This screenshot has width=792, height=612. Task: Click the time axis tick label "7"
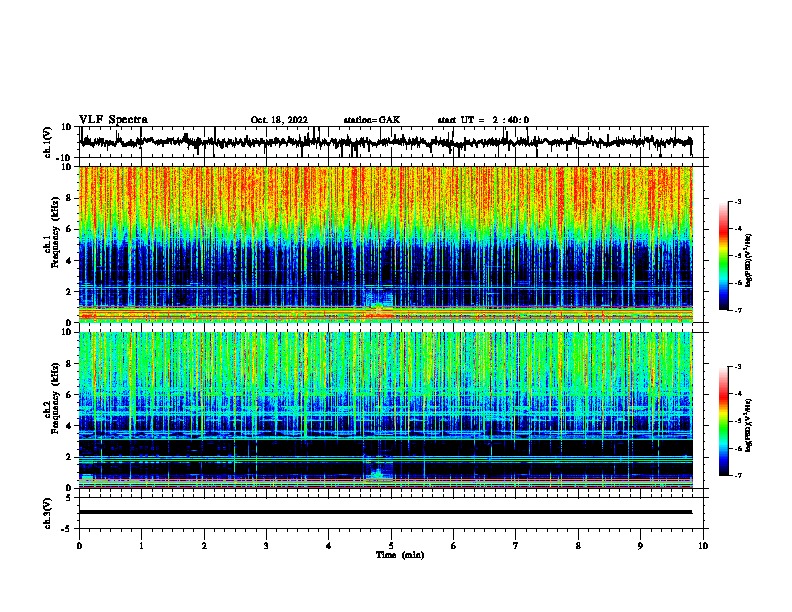pos(516,546)
